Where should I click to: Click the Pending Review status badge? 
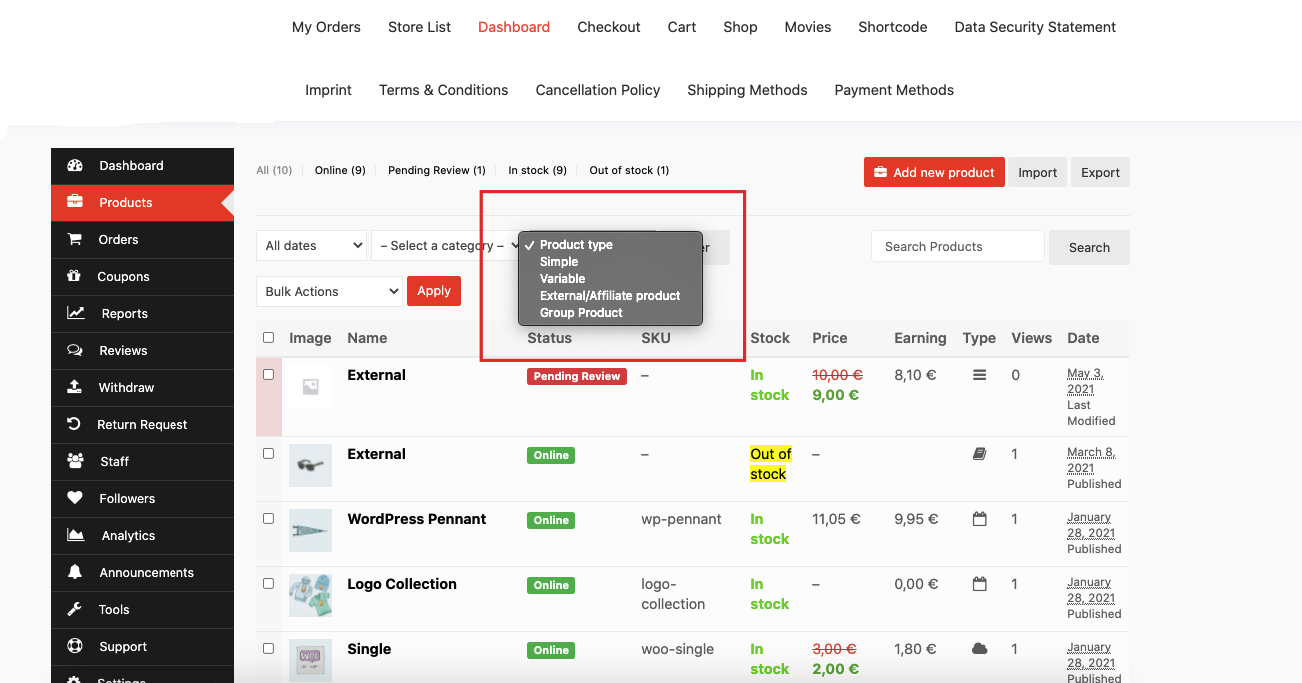(577, 377)
